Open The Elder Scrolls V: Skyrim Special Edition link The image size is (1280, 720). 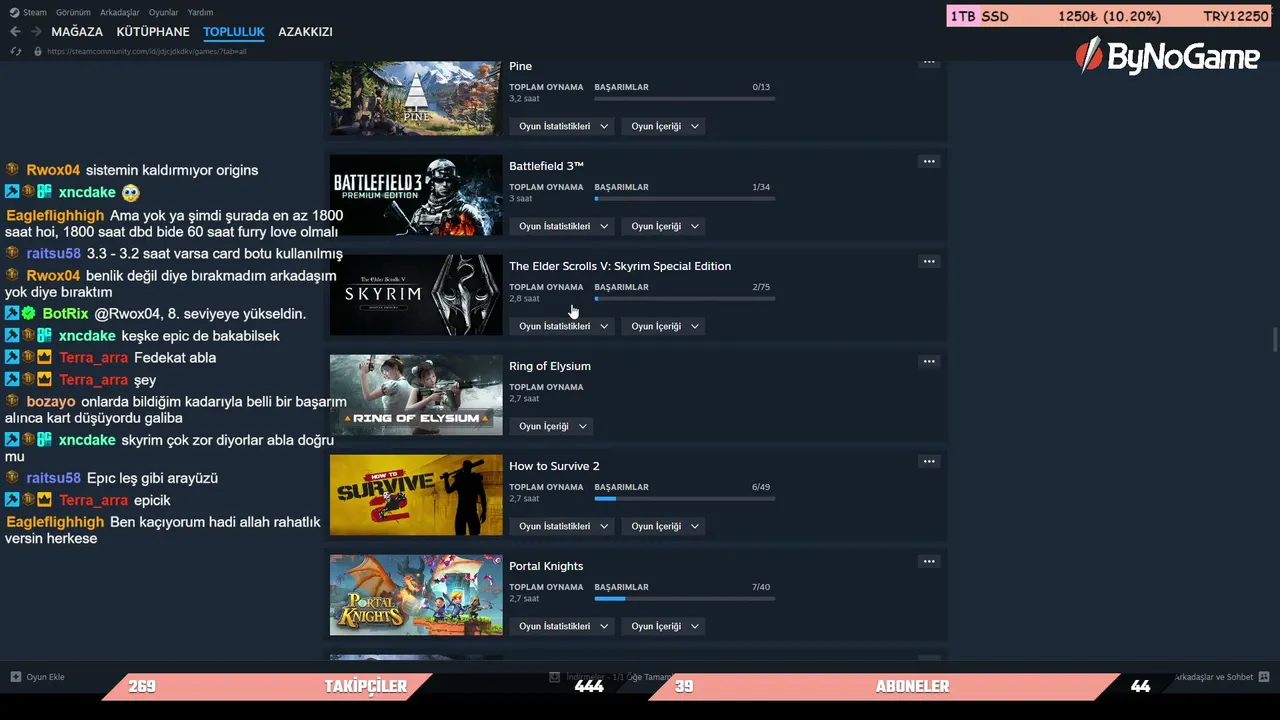coord(620,266)
